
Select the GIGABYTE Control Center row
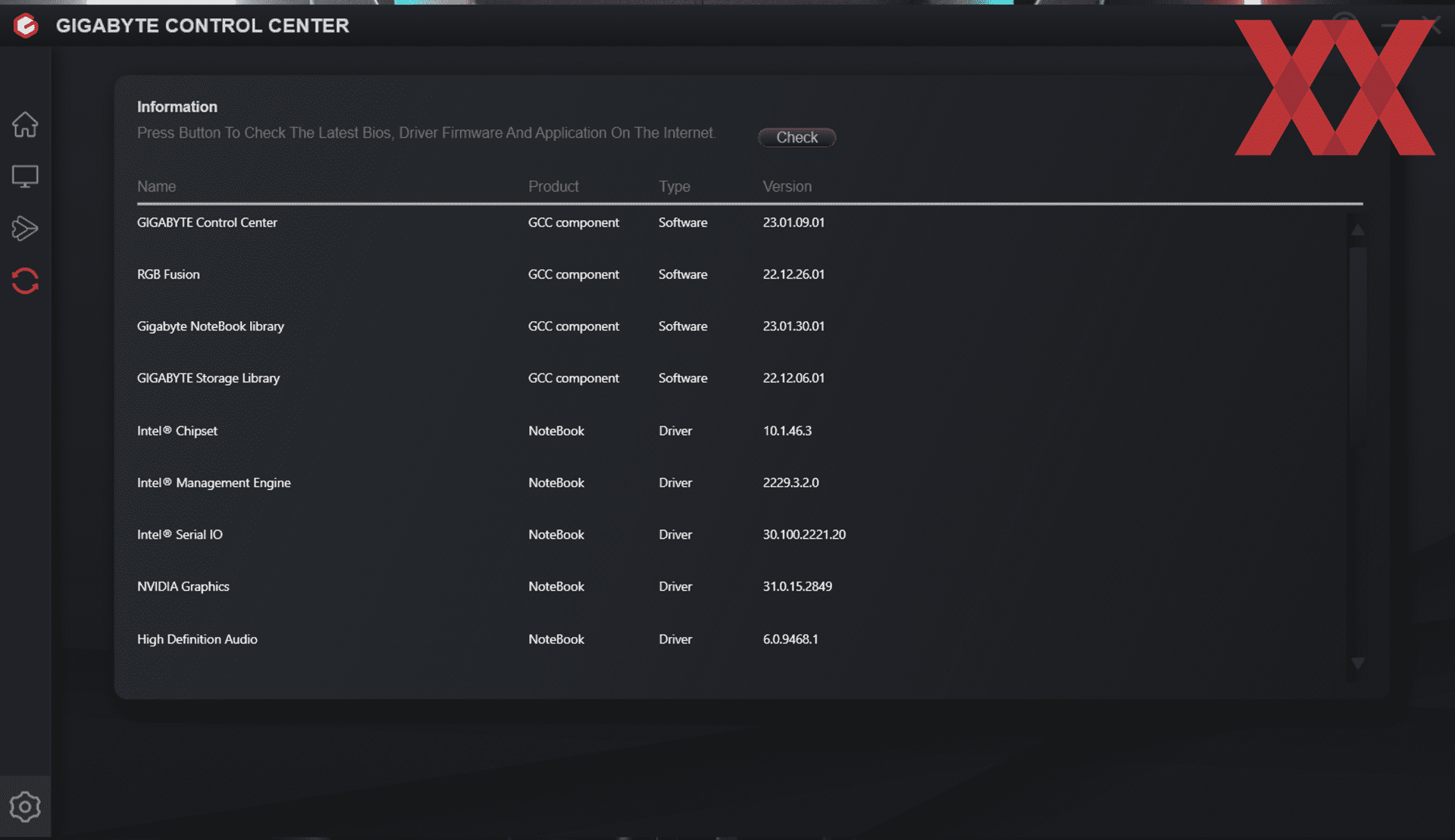coord(743,223)
